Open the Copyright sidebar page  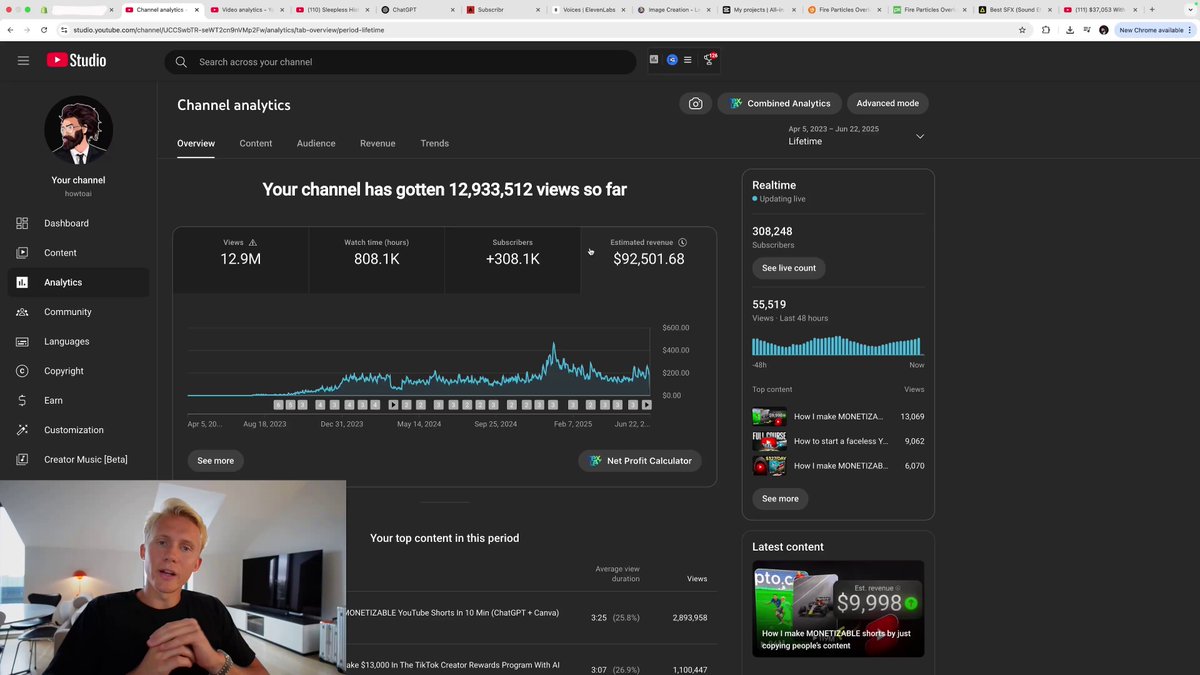(x=78, y=371)
